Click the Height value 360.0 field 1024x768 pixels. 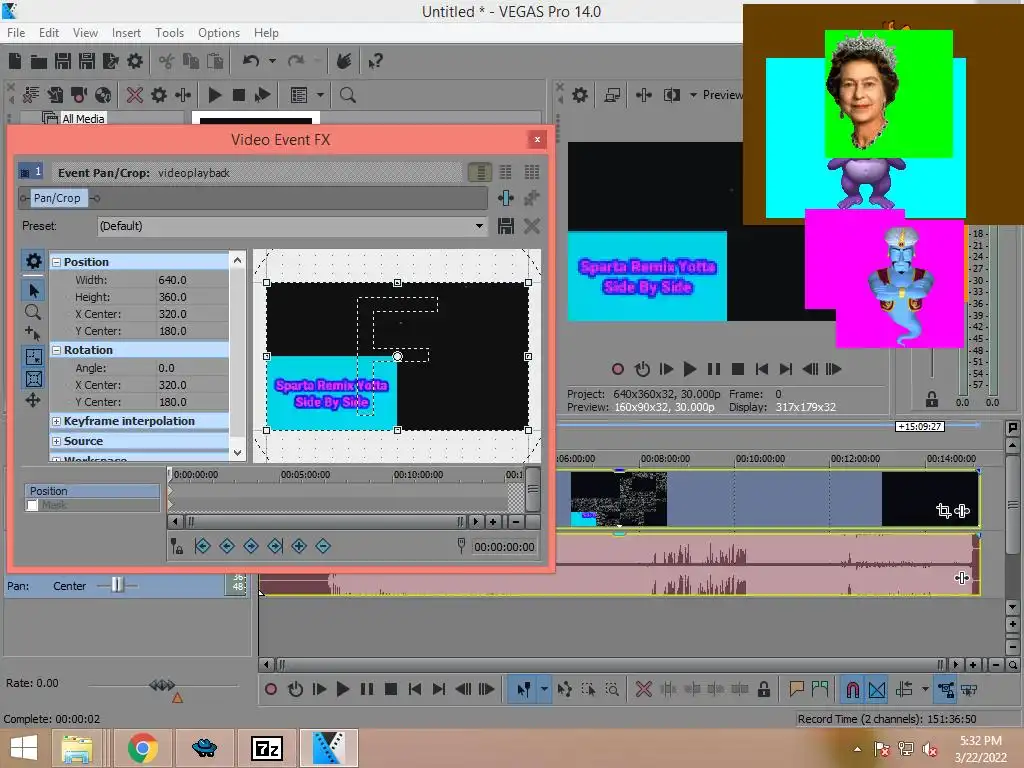click(192, 296)
